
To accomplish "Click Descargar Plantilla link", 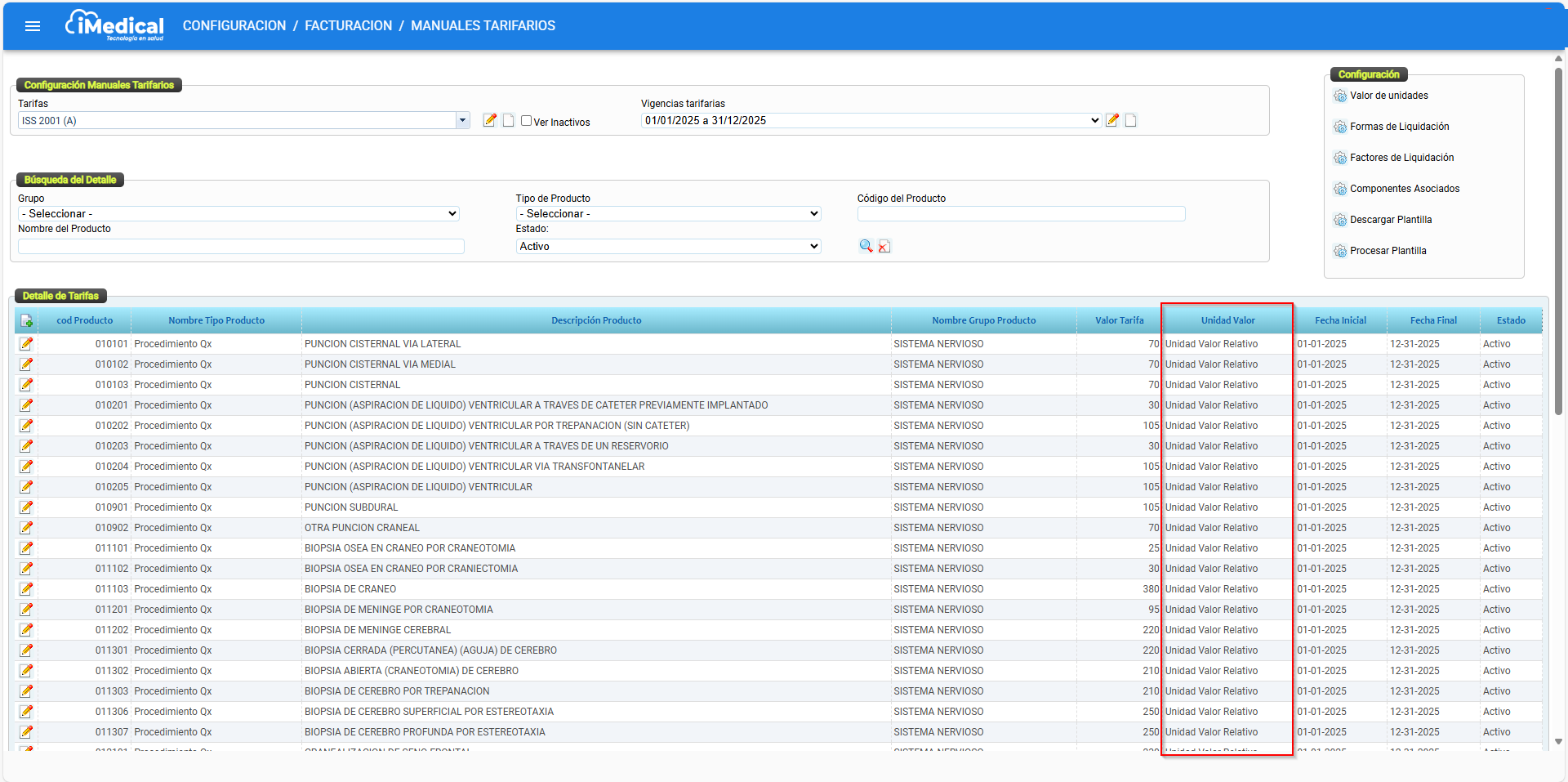I will coord(1390,220).
